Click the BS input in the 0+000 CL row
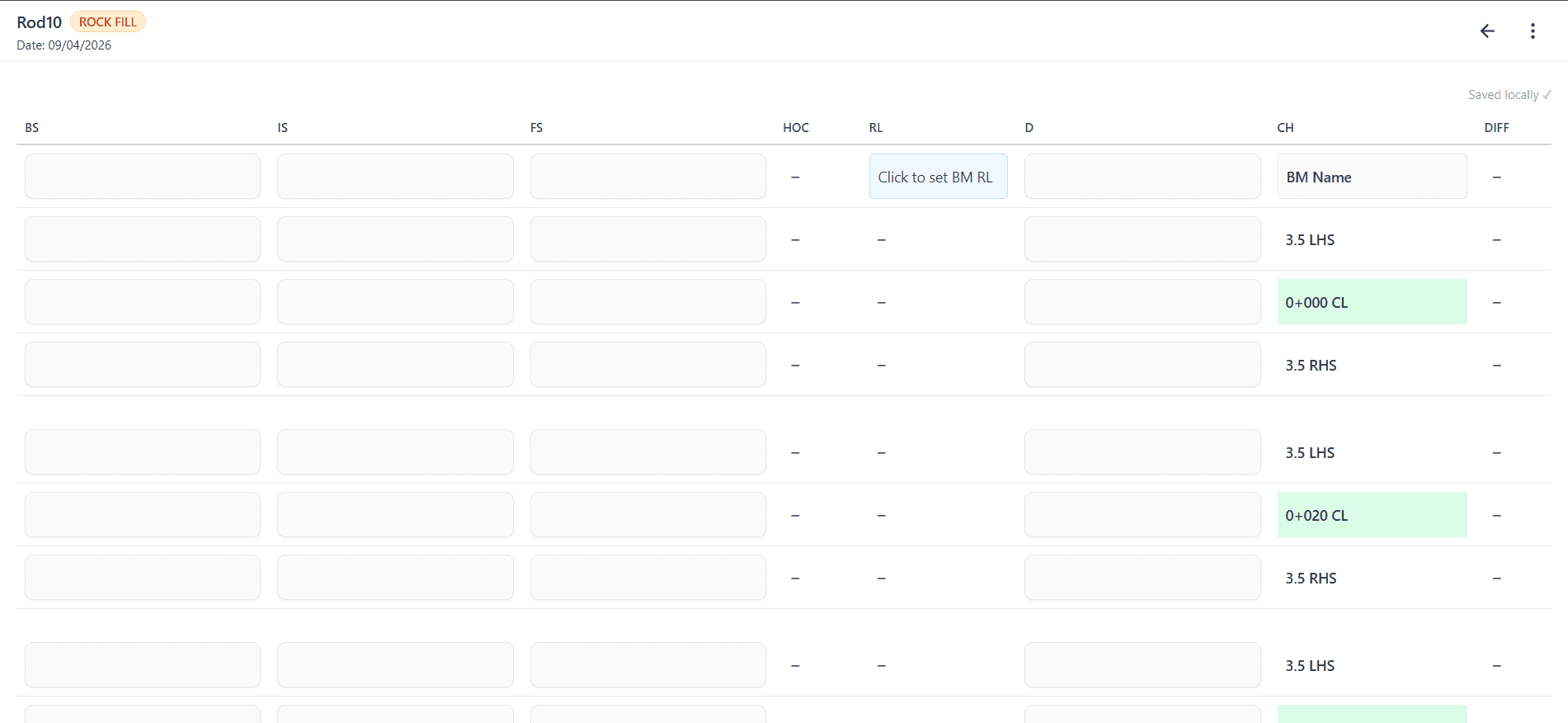 [143, 302]
